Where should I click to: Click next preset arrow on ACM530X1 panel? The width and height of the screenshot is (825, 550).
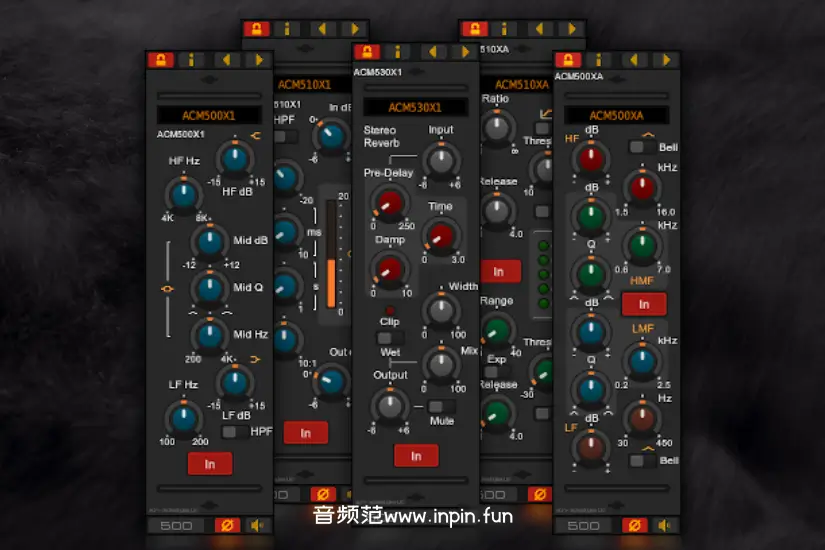(x=465, y=52)
